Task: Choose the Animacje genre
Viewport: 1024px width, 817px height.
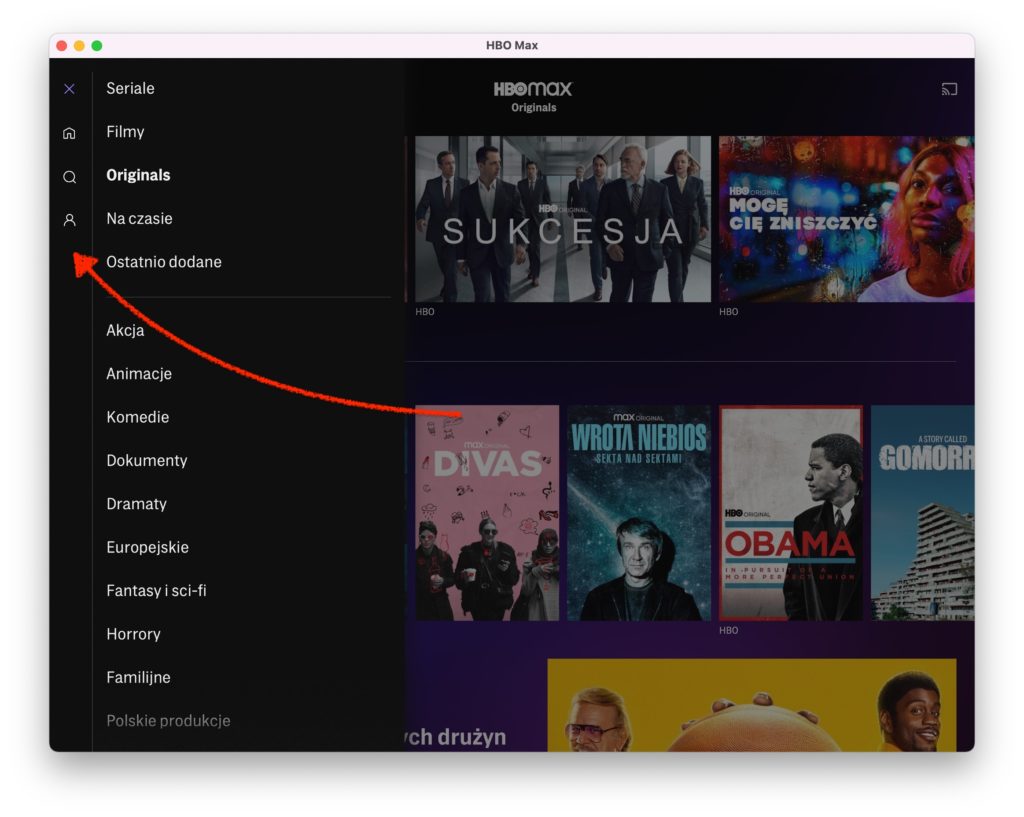Action: click(139, 374)
